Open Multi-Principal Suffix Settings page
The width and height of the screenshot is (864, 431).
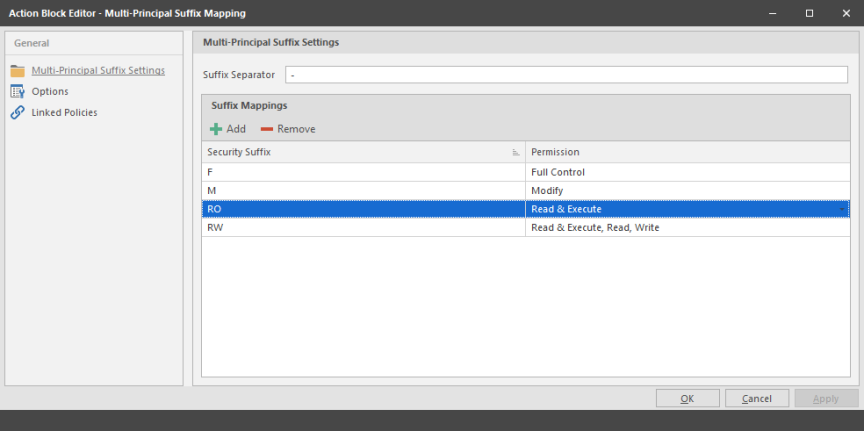[98, 71]
